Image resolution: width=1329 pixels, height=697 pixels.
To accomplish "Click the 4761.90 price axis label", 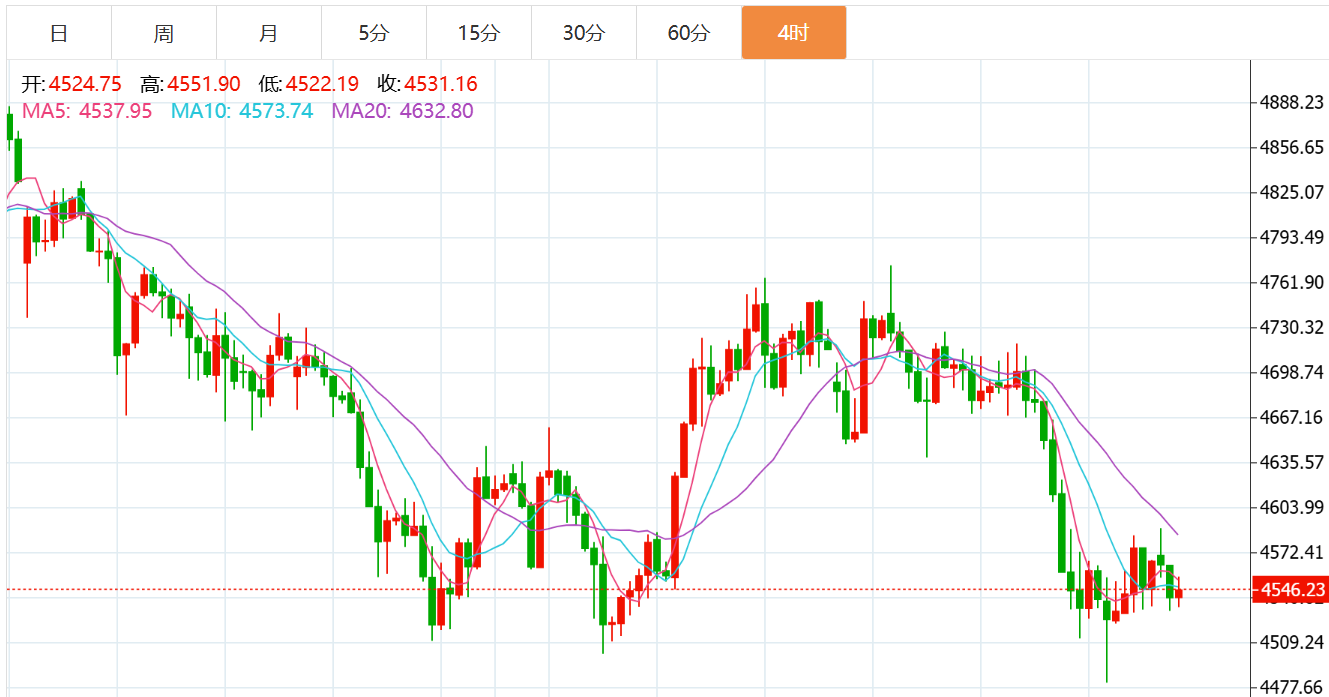I will click(x=1292, y=283).
